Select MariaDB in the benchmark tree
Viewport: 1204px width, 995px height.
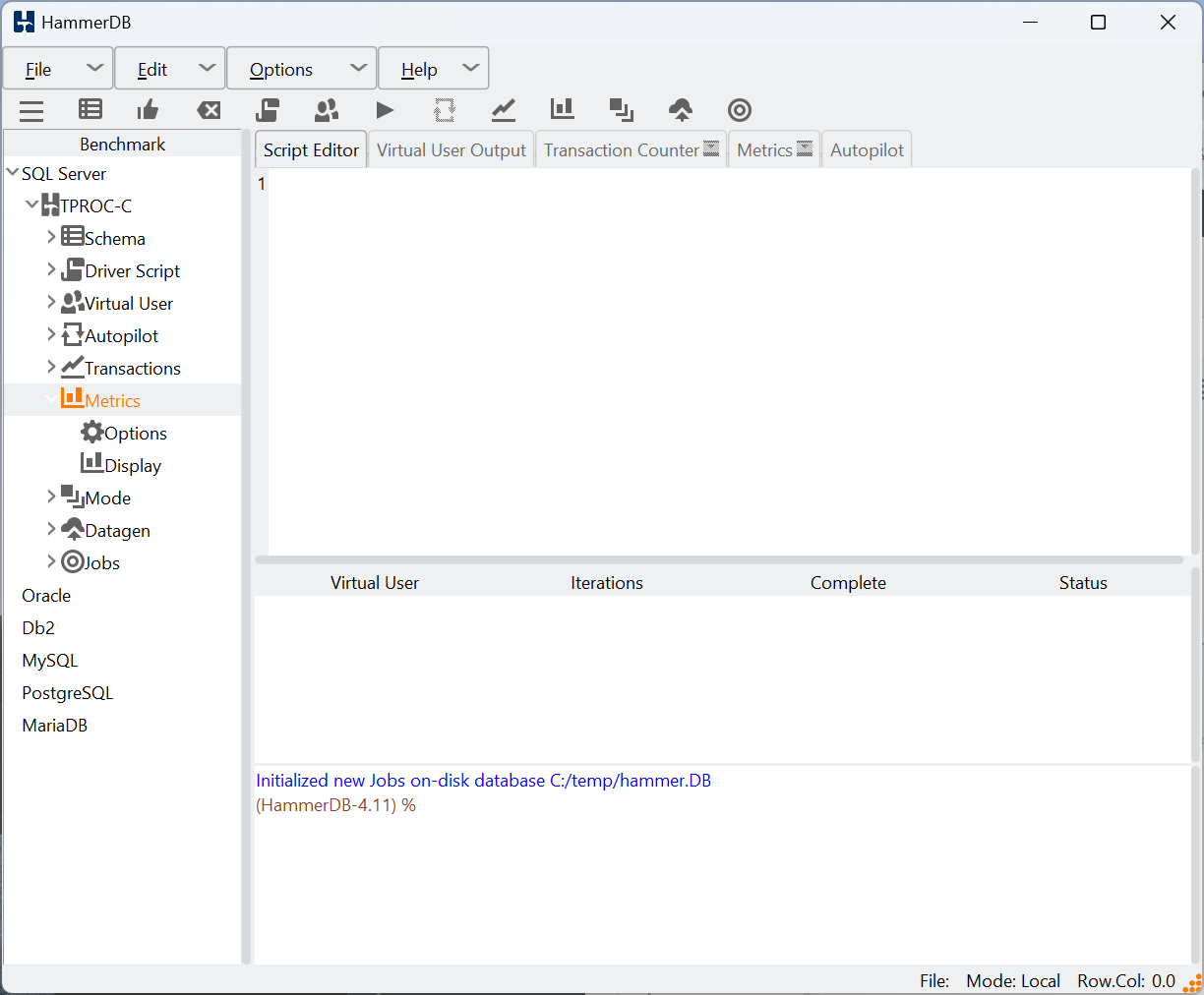[54, 725]
